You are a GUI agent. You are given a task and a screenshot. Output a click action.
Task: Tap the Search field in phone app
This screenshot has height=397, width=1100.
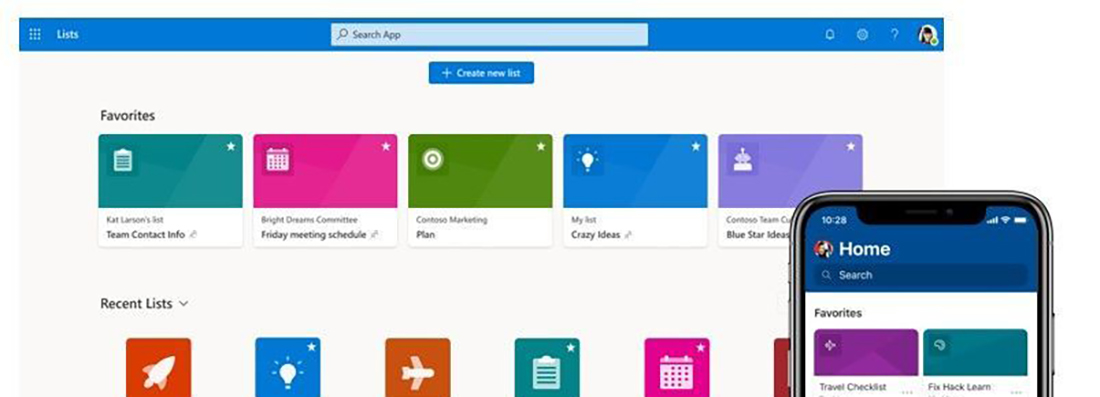[x=920, y=275]
